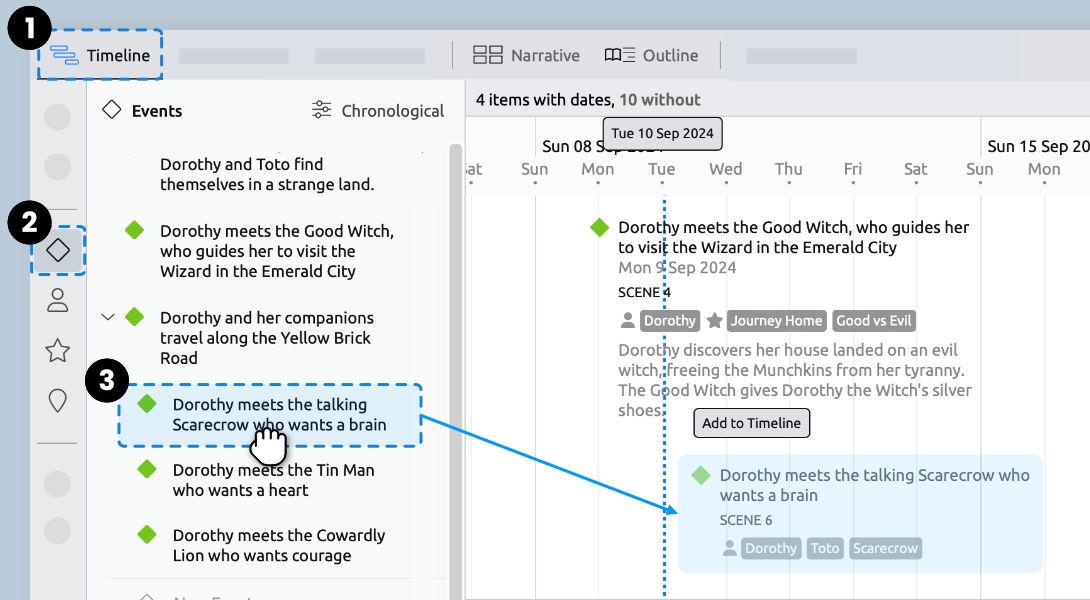1090x600 pixels.
Task: Click Mon 9 Sep 2024 event date
Action: (x=677, y=268)
